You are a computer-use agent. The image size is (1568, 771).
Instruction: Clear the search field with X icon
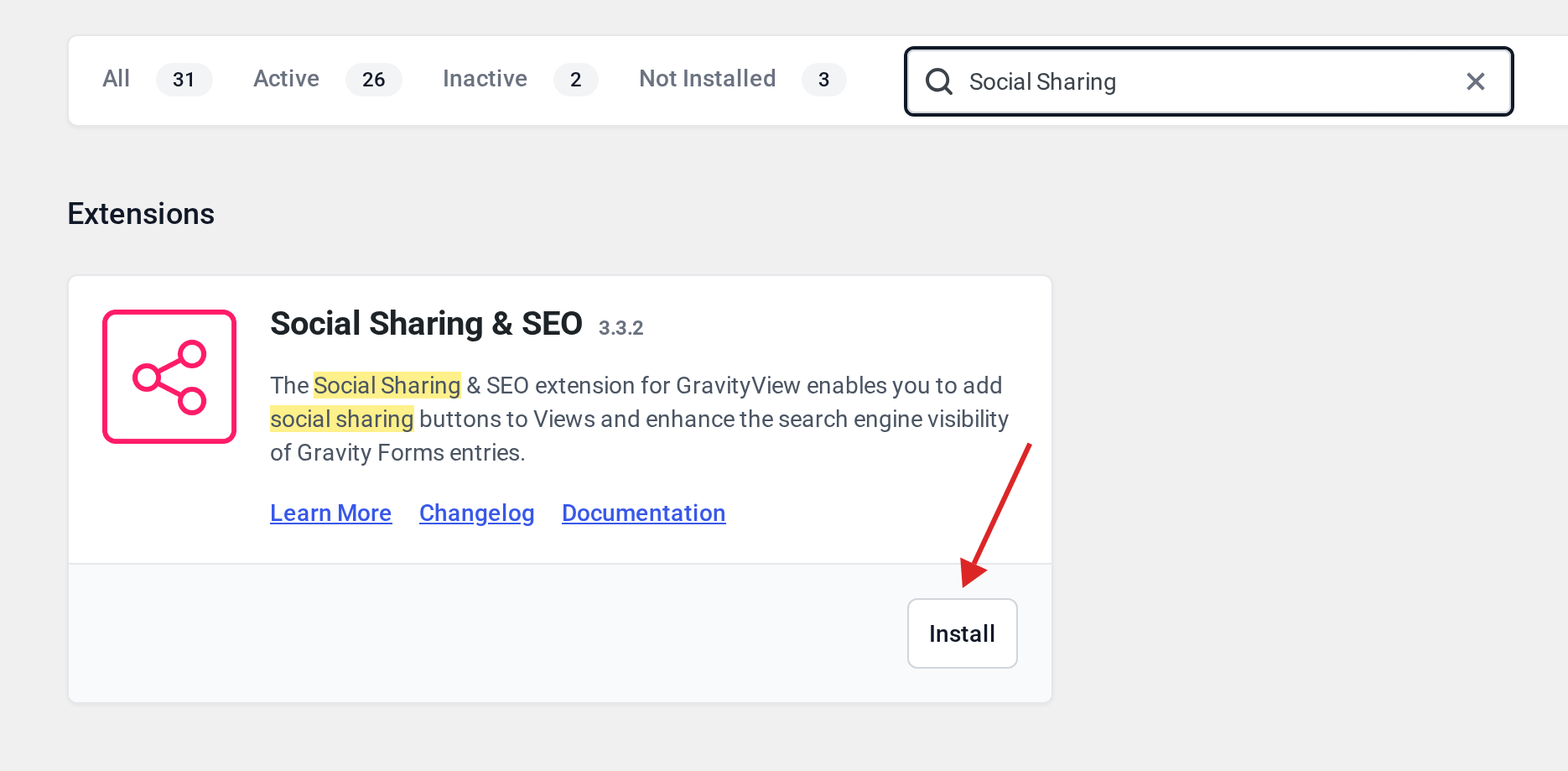coord(1475,81)
